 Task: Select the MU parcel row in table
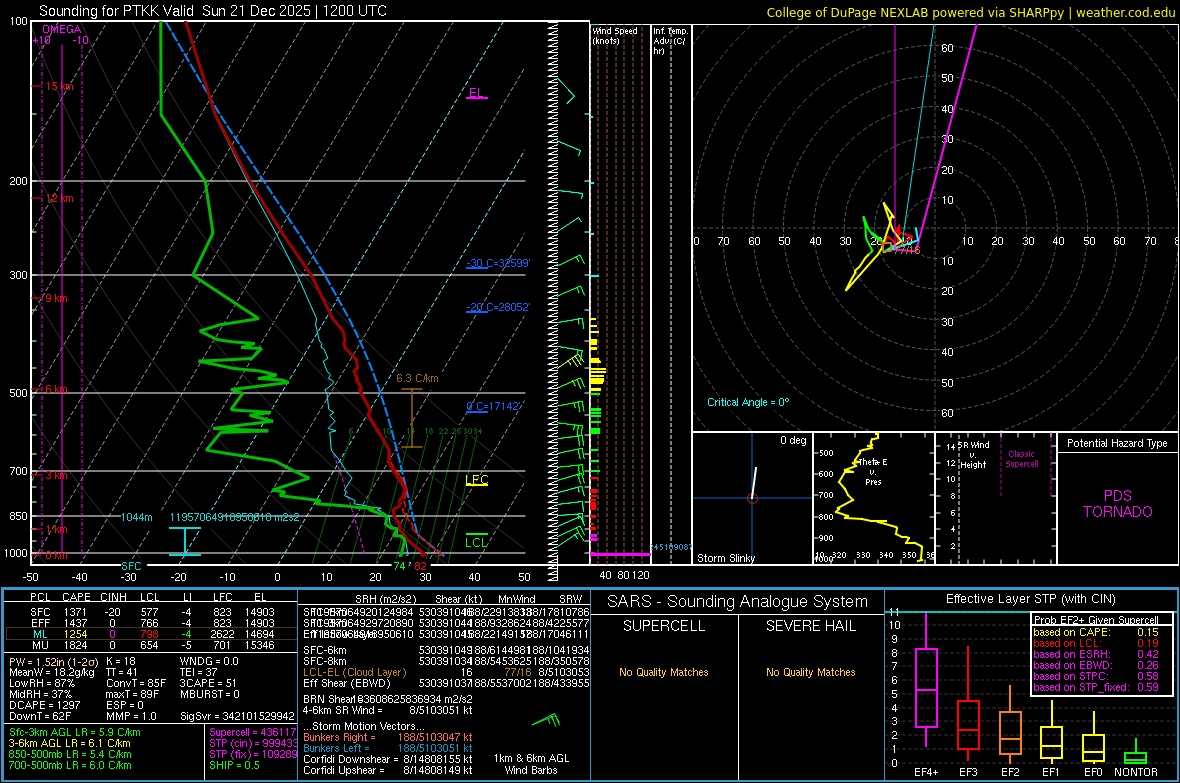click(x=151, y=645)
